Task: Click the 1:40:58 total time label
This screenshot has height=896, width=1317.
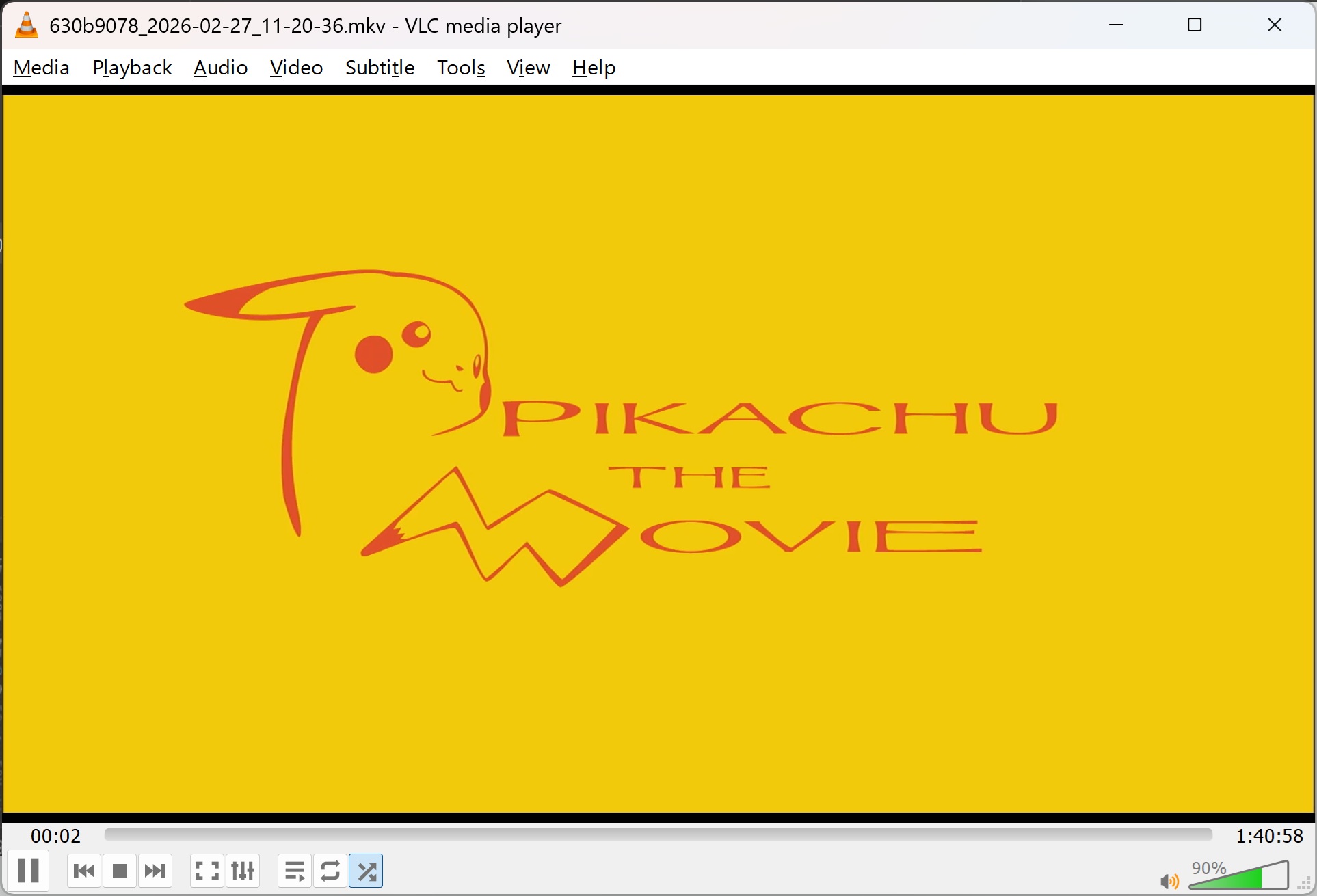Action: [1269, 836]
